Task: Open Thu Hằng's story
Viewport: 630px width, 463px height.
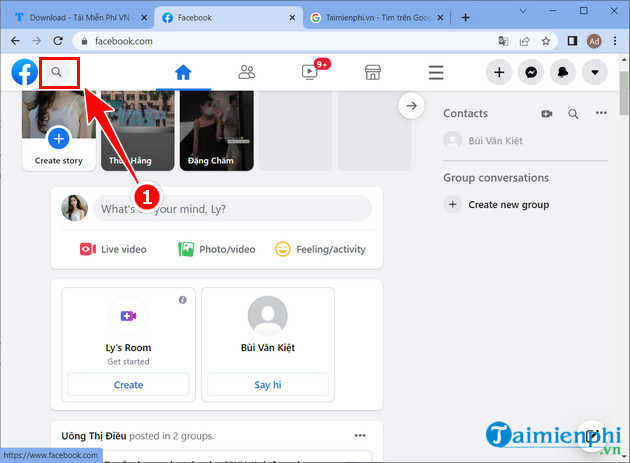Action: point(138,131)
